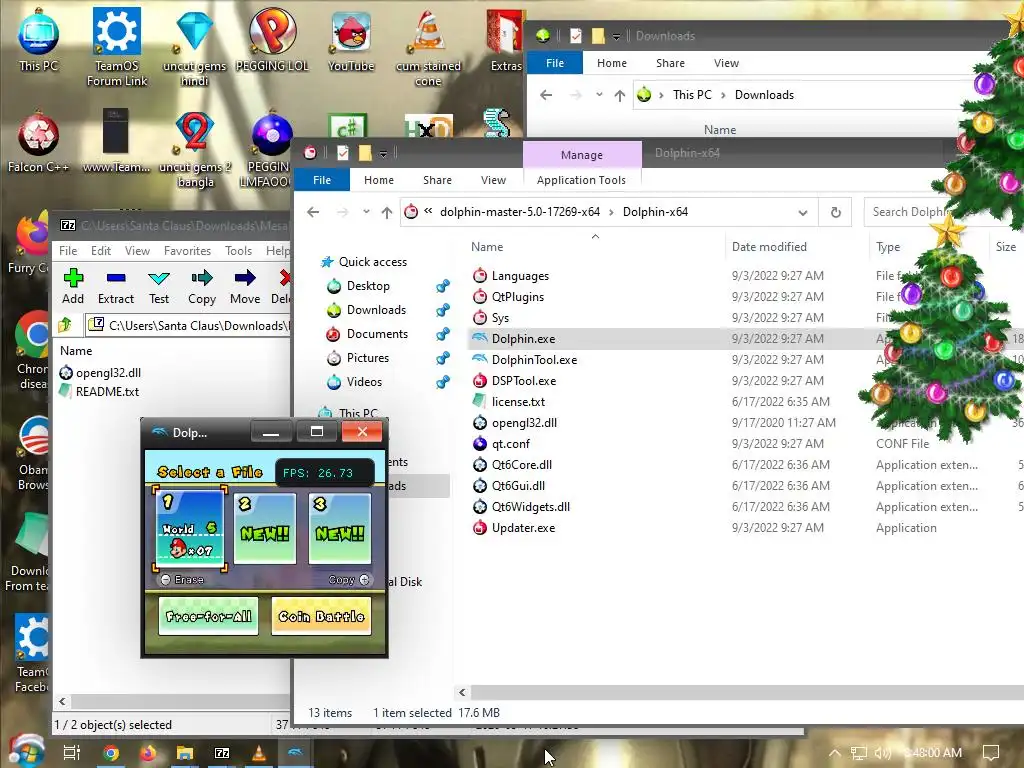Open the View tab in Downloads window
This screenshot has height=768, width=1024.
[726, 63]
